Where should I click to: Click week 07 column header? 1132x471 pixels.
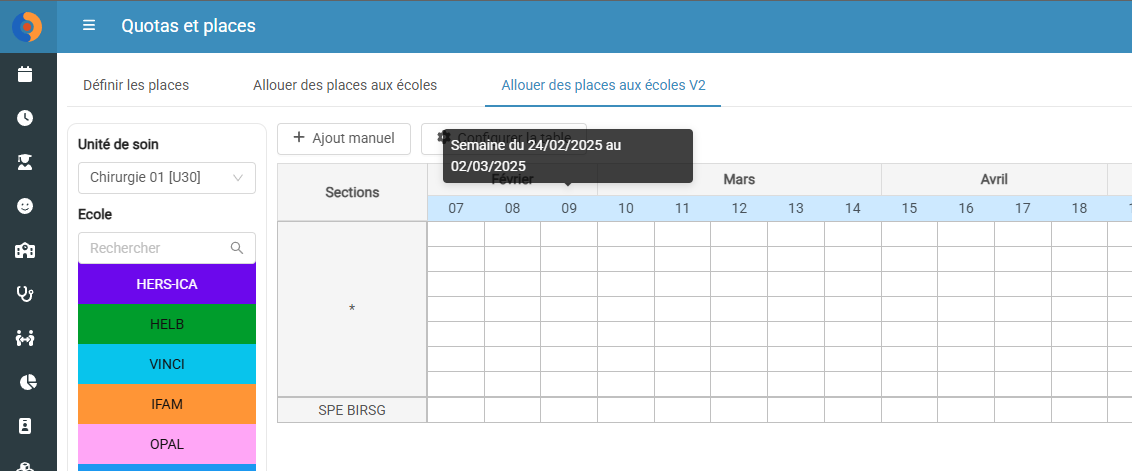click(x=456, y=209)
